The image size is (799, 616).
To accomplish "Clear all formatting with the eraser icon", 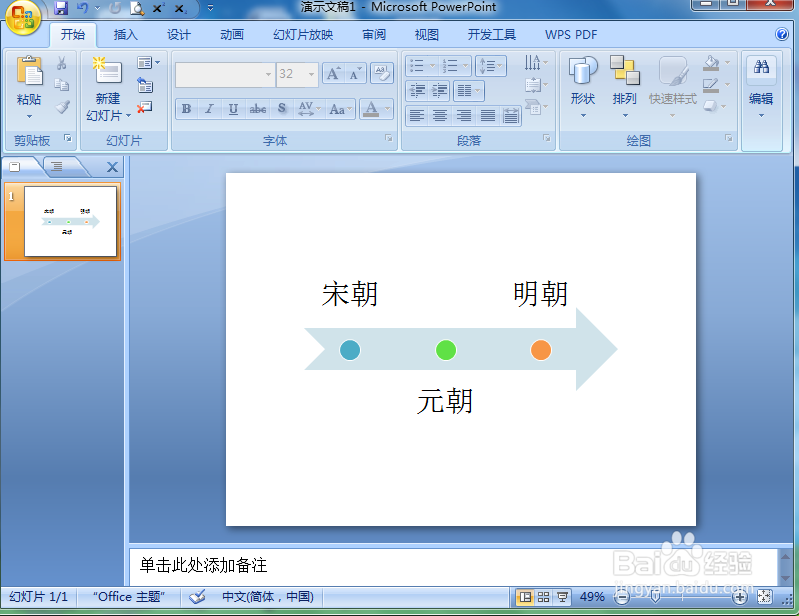I will [382, 73].
